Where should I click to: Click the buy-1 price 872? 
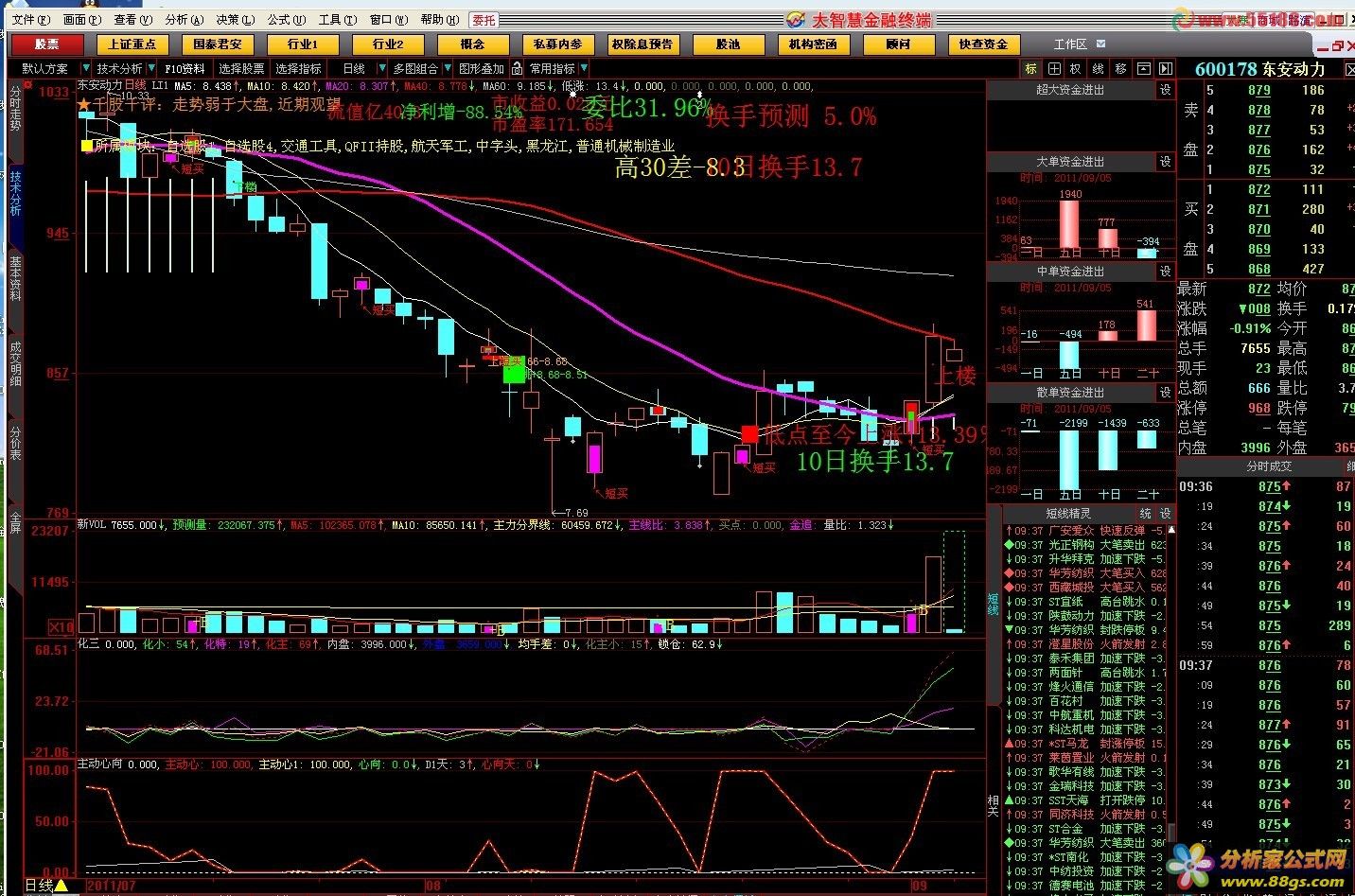pyautogui.click(x=1258, y=189)
